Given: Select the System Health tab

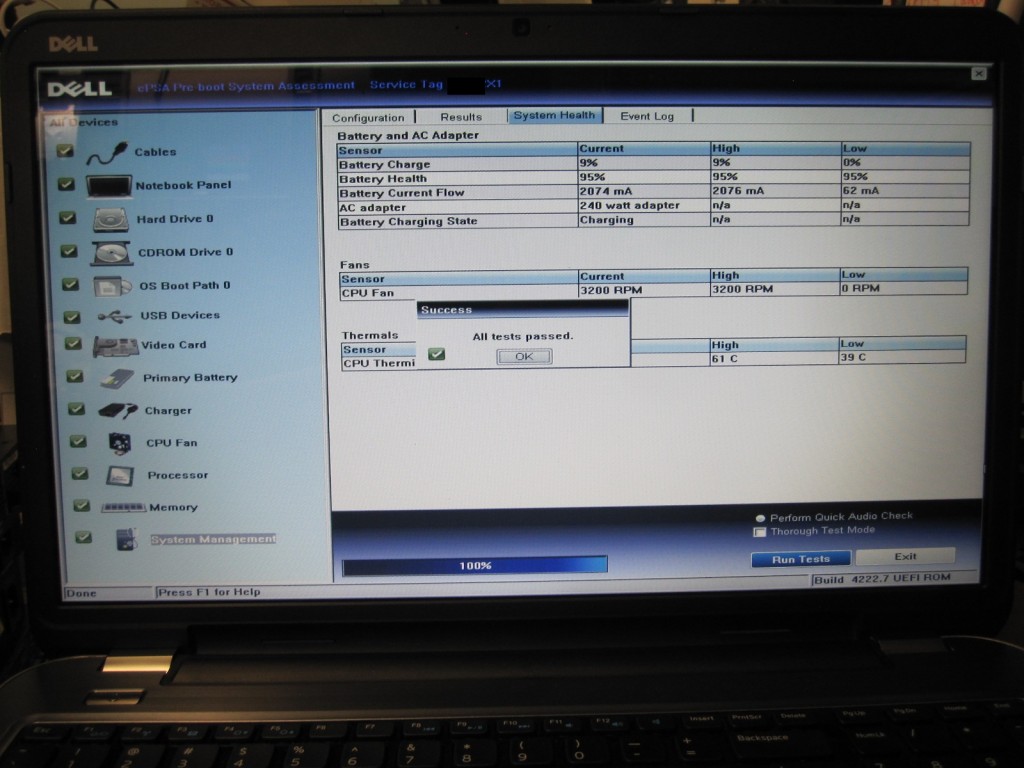Looking at the screenshot, I should [x=554, y=116].
